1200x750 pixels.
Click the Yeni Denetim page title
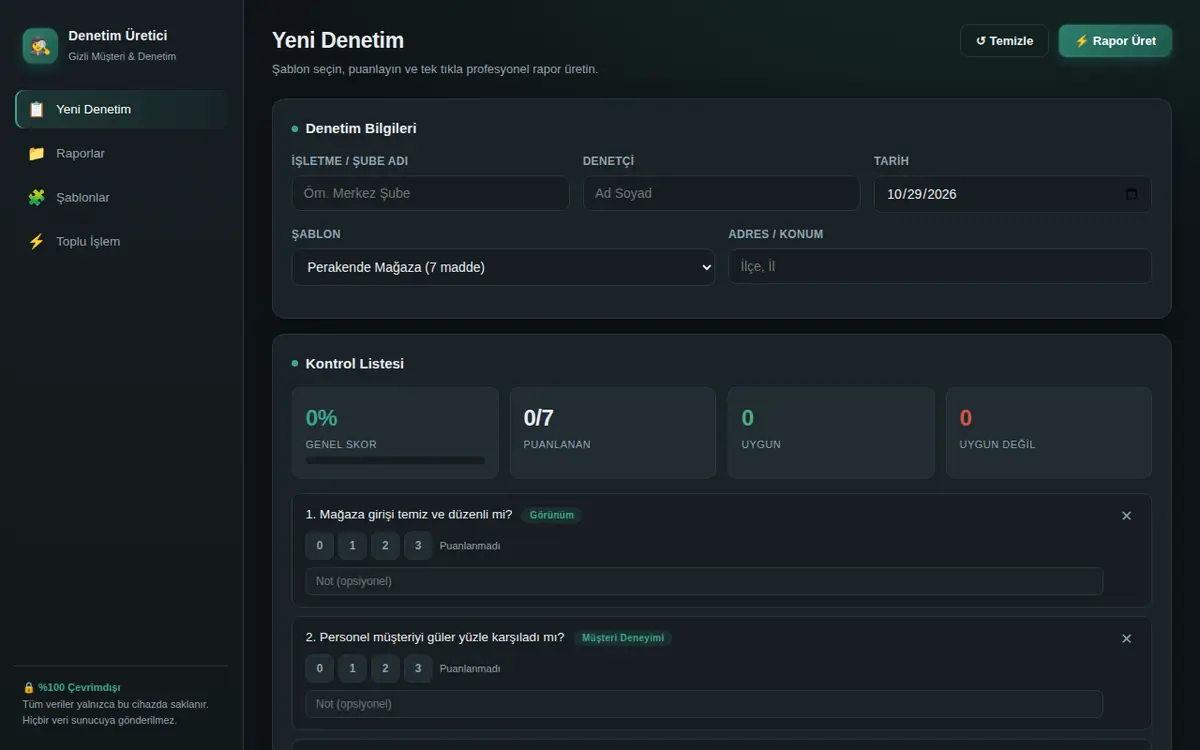click(x=338, y=41)
